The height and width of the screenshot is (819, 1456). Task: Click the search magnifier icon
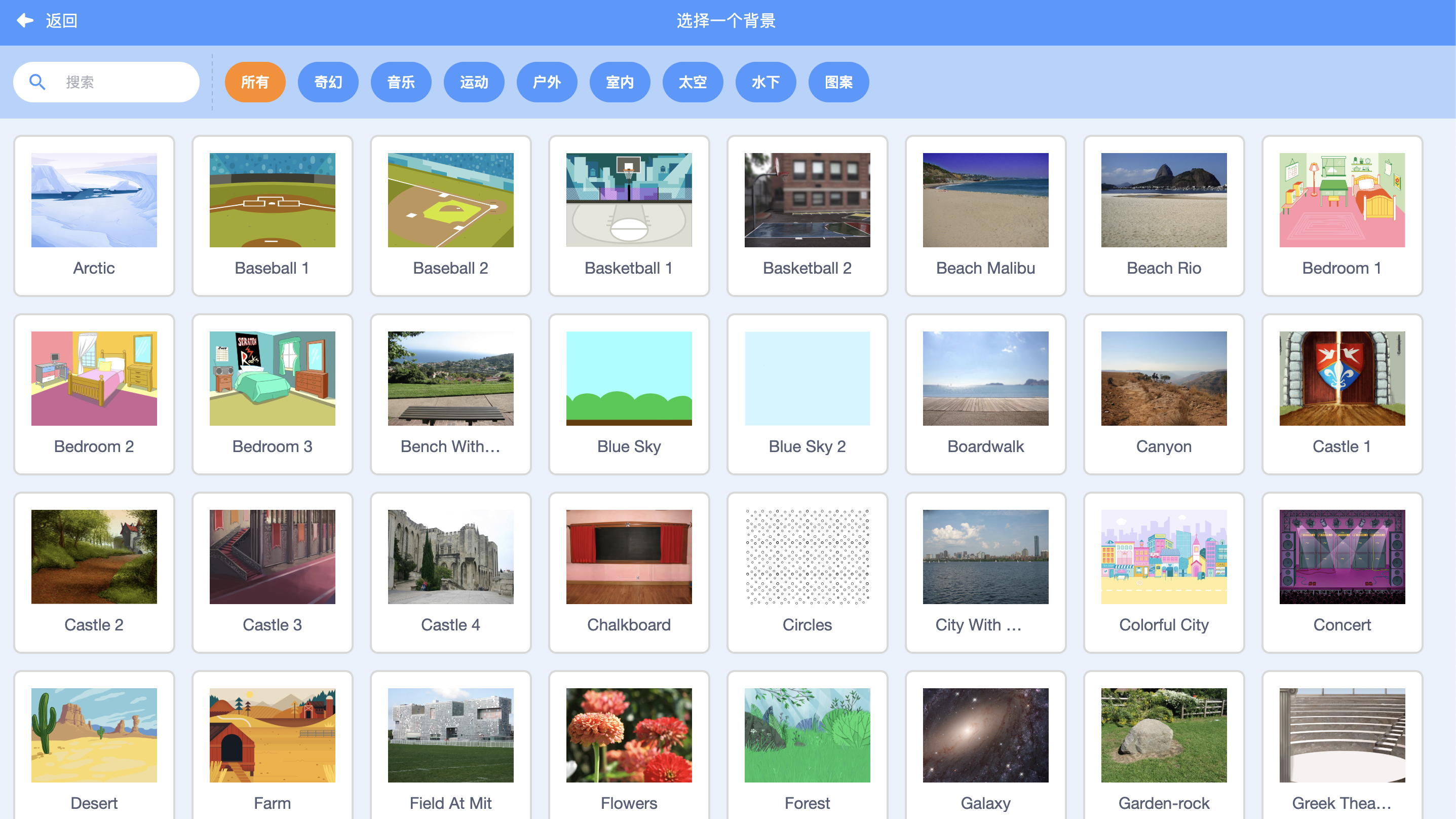[x=37, y=82]
